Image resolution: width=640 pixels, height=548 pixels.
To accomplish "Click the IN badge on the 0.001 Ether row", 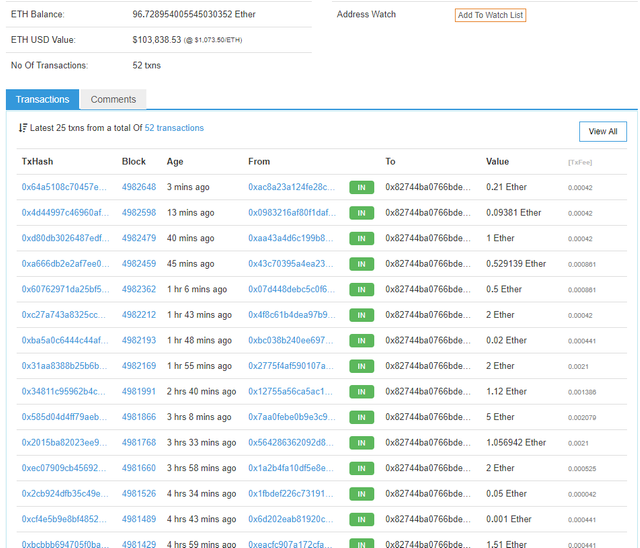I will point(362,519).
